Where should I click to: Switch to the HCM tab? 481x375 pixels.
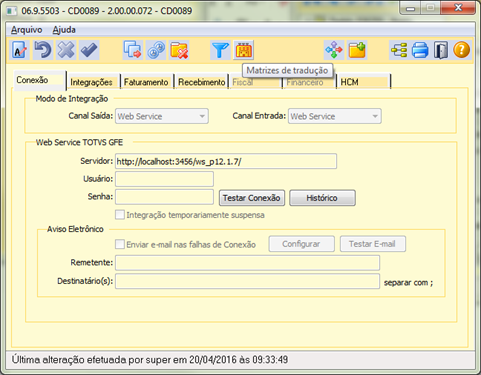[363, 82]
